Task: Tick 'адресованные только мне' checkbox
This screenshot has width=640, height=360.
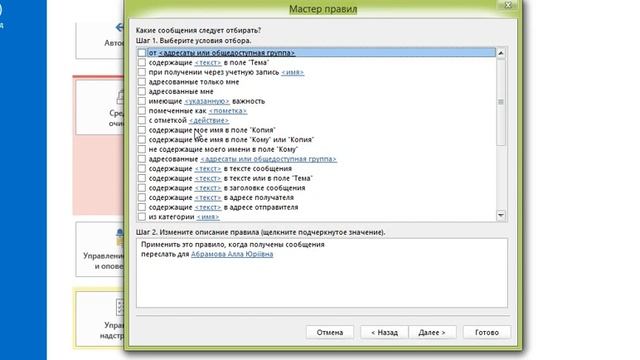Action: (x=142, y=82)
